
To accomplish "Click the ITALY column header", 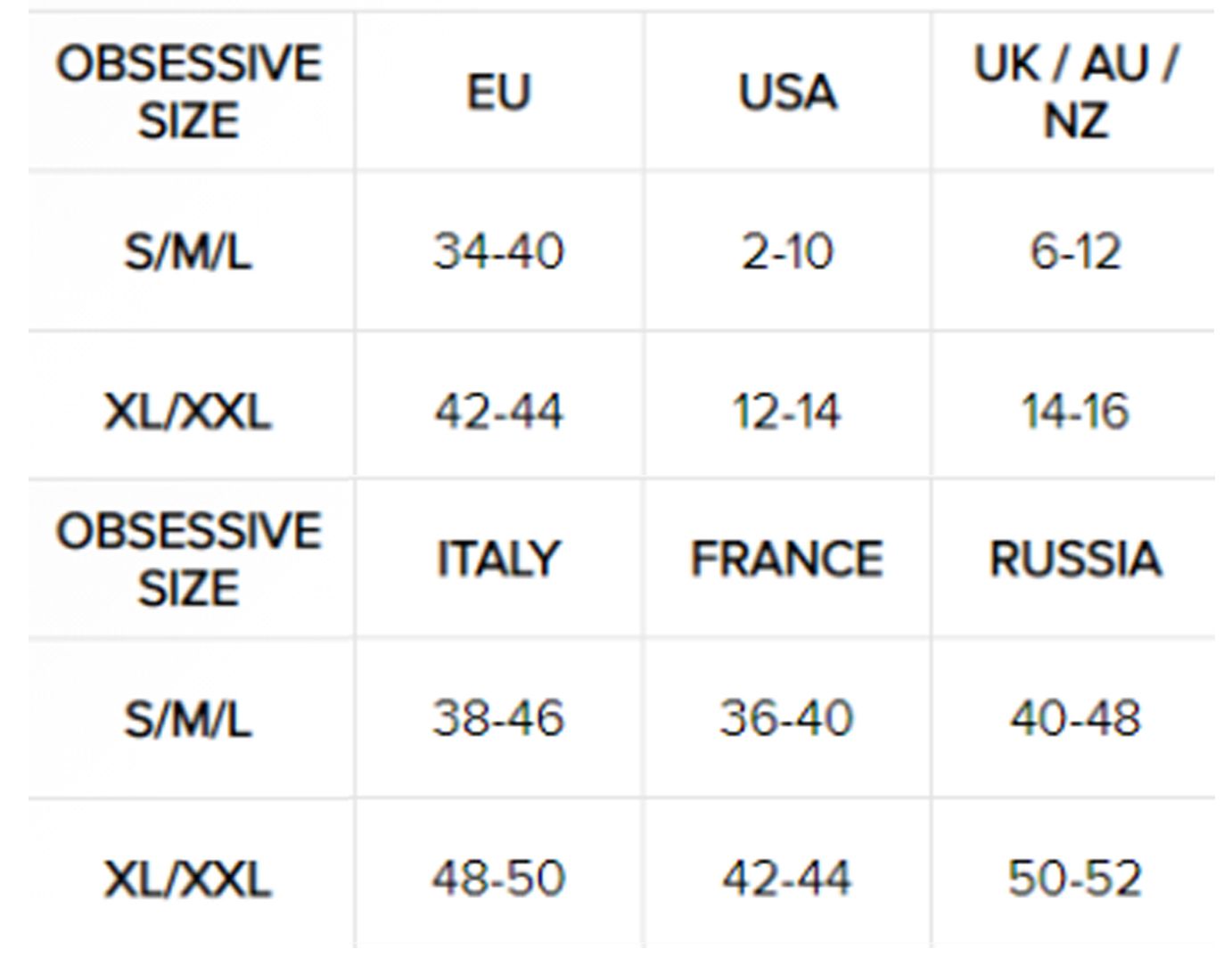I will point(498,560).
